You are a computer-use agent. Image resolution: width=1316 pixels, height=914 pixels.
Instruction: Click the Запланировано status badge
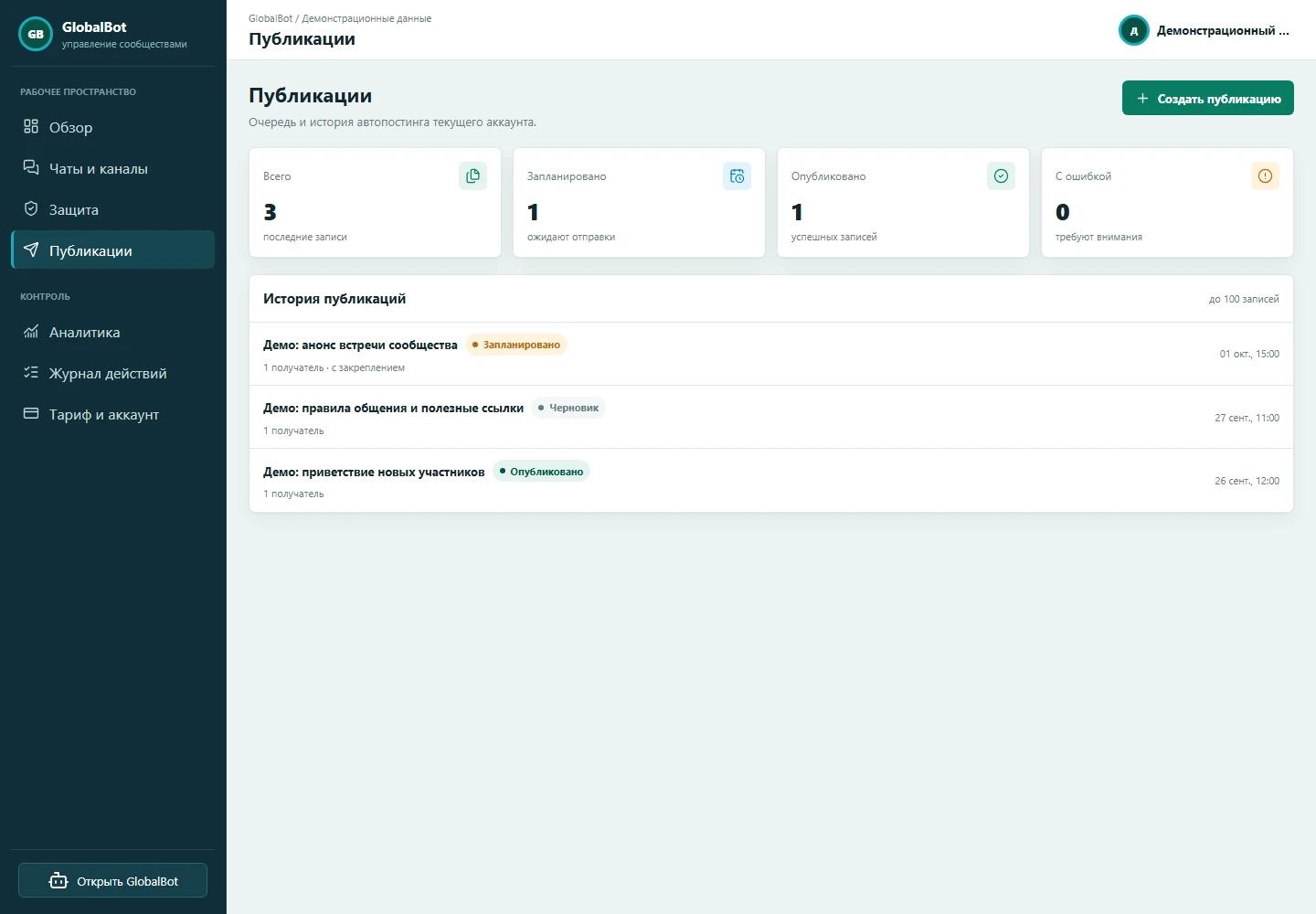pos(516,345)
